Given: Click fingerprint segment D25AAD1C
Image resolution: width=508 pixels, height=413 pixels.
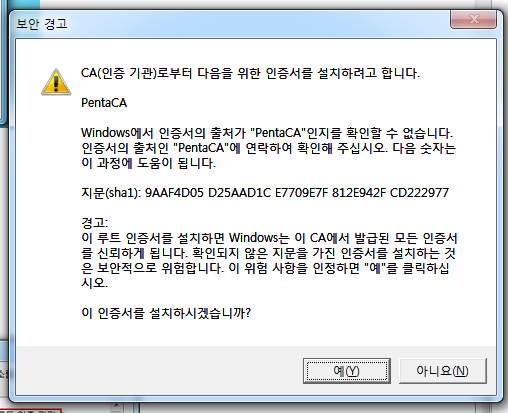Looking at the screenshot, I should click(x=239, y=193).
